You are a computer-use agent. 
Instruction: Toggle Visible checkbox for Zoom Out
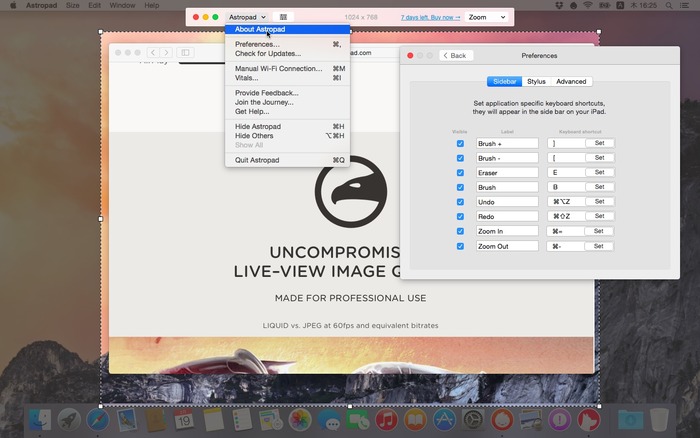(x=460, y=246)
